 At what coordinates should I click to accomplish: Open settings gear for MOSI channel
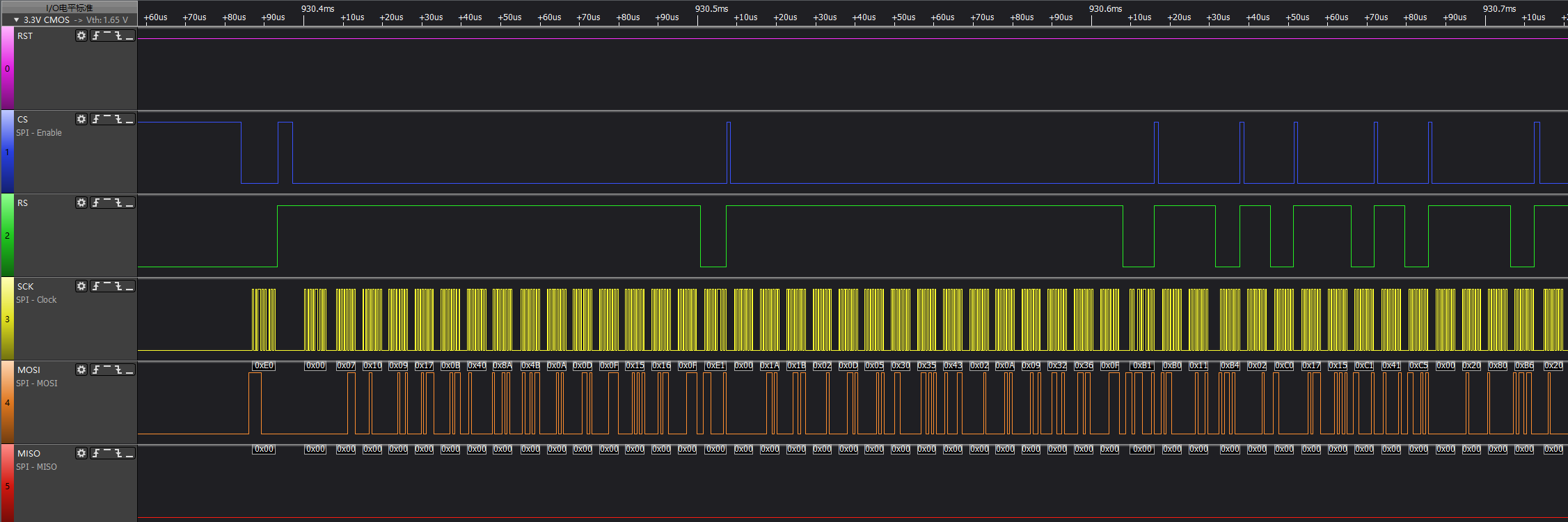pos(81,370)
